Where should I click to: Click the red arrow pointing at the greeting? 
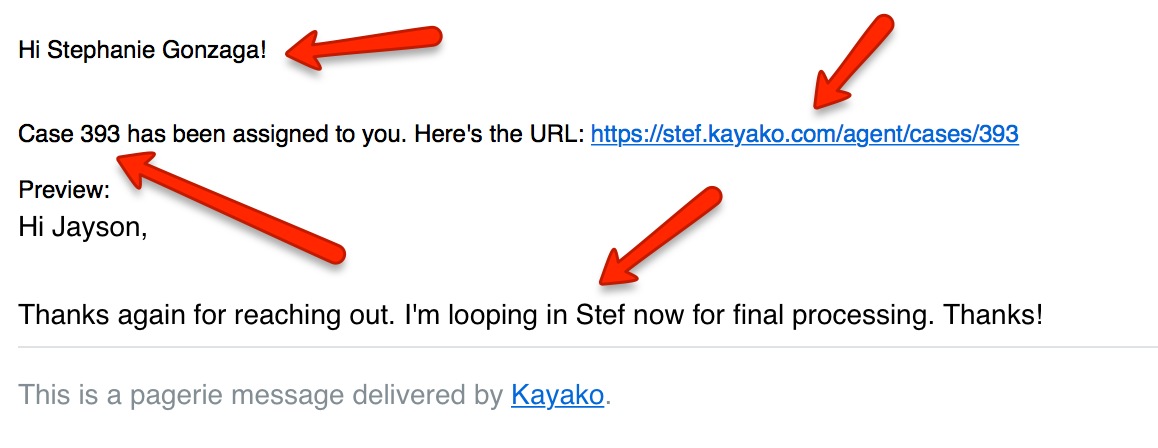coord(363,48)
